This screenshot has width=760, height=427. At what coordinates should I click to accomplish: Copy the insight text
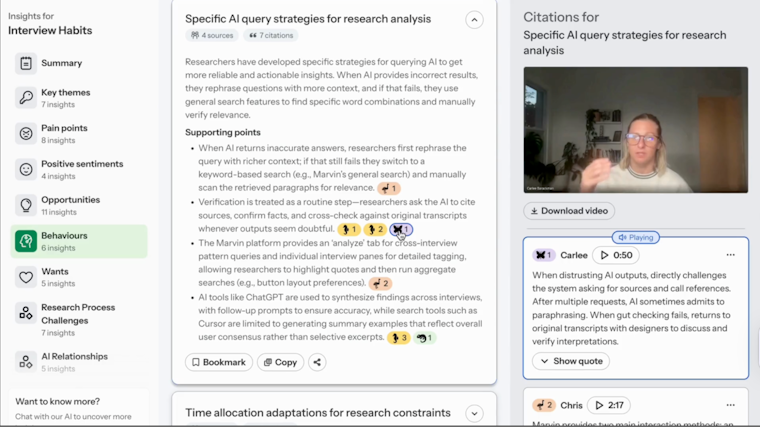(x=280, y=362)
